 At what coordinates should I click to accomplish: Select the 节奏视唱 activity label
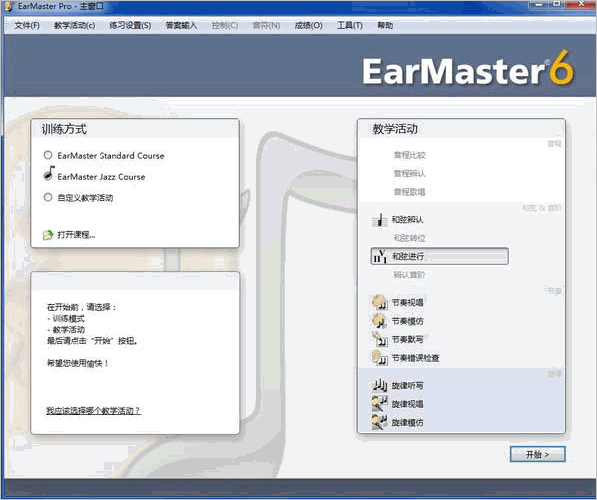coord(407,303)
